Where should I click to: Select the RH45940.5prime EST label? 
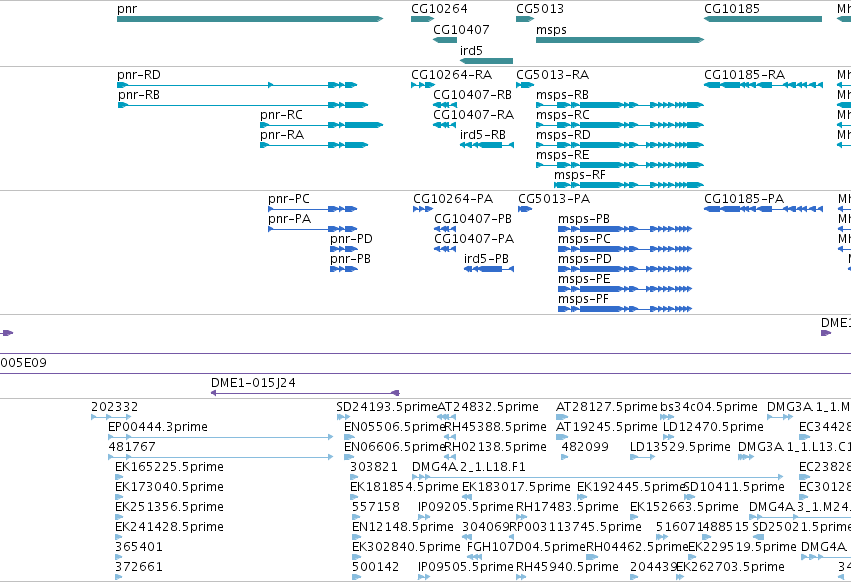click(567, 567)
